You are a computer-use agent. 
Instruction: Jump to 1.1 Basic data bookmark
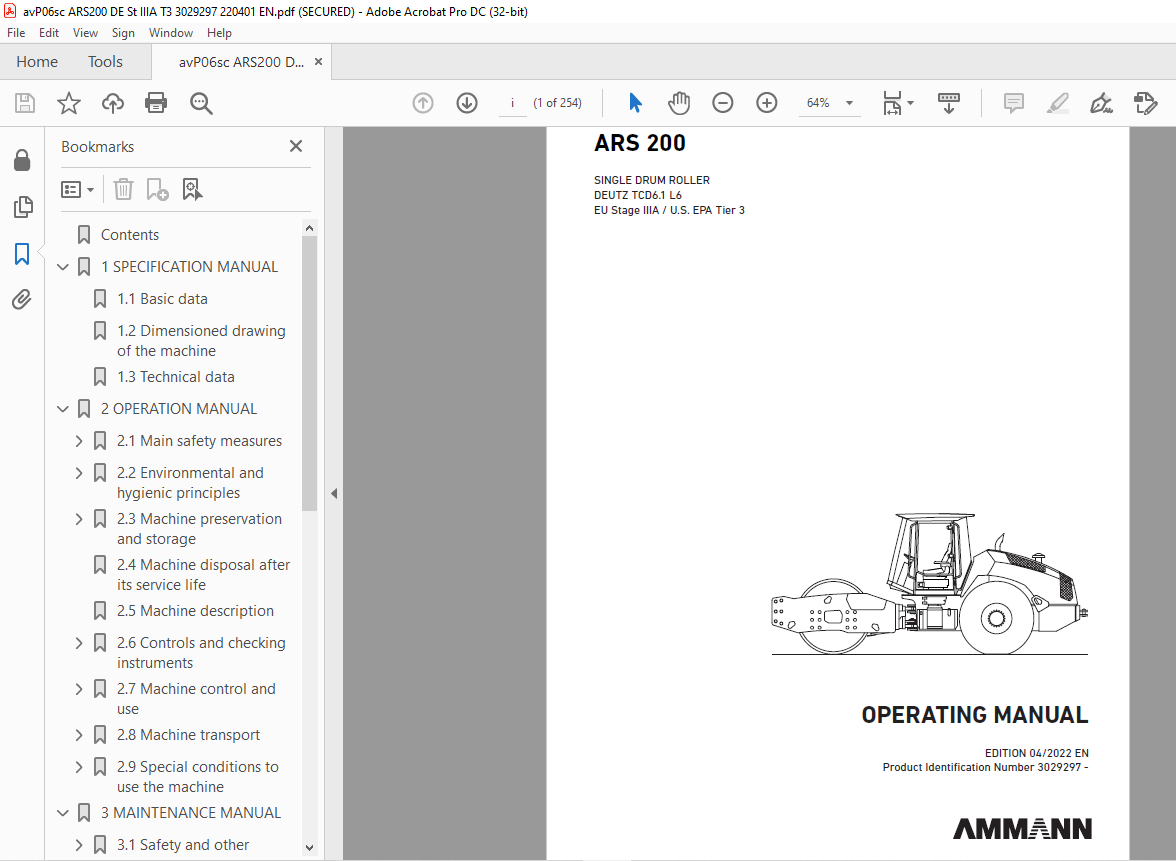tap(162, 298)
